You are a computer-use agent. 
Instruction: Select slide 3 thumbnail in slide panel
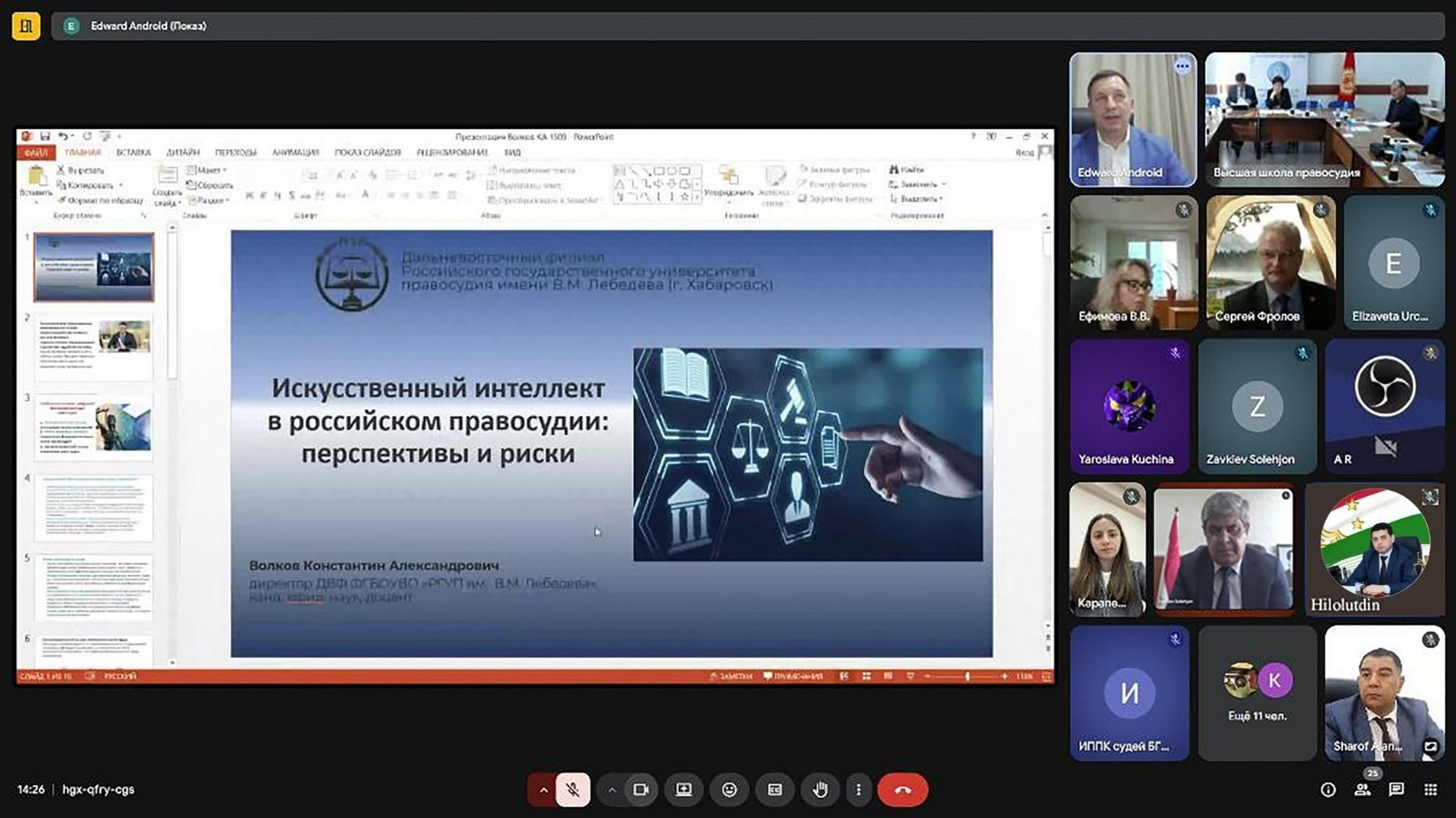point(95,427)
